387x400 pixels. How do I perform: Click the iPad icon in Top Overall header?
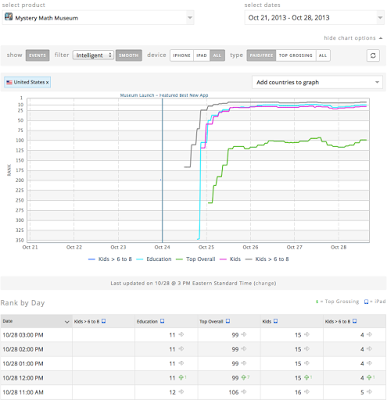click(x=228, y=321)
